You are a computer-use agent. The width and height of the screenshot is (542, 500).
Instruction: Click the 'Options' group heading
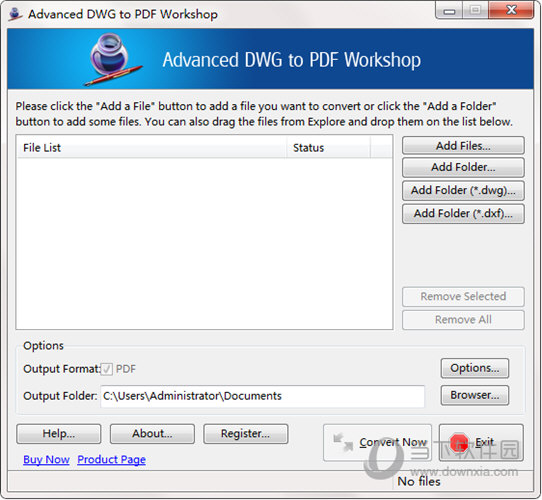43,345
